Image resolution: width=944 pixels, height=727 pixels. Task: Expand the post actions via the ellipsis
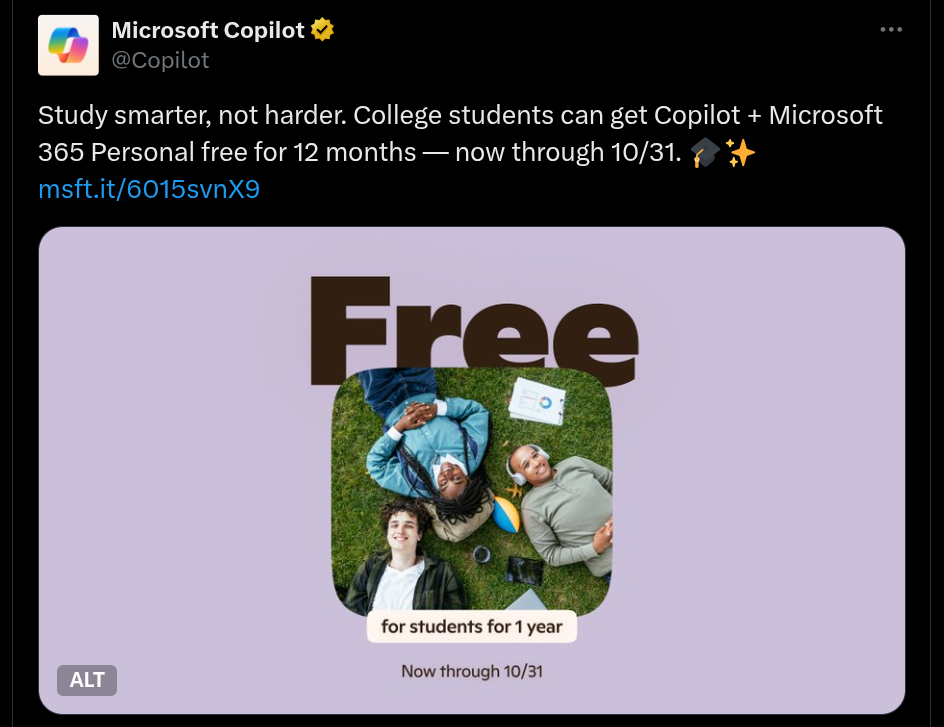[890, 29]
